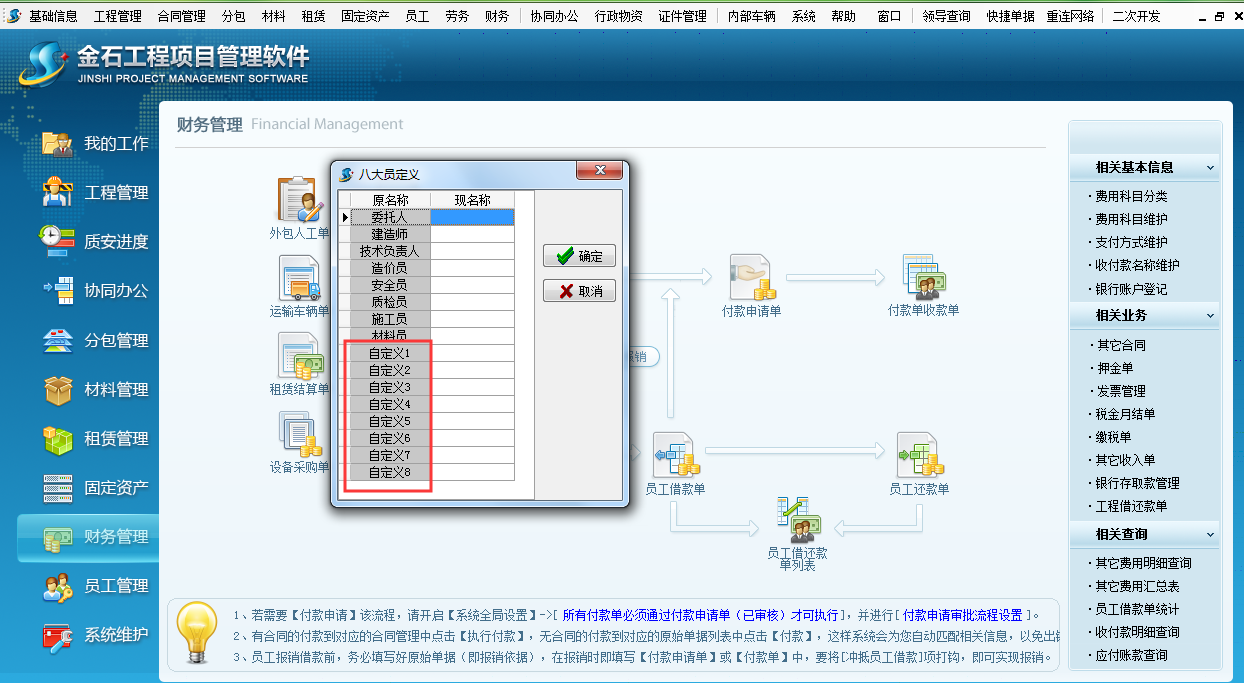Screen dimensions: 1244x683
Task: Click 现名称 cell for 建造师 row
Action: [472, 234]
